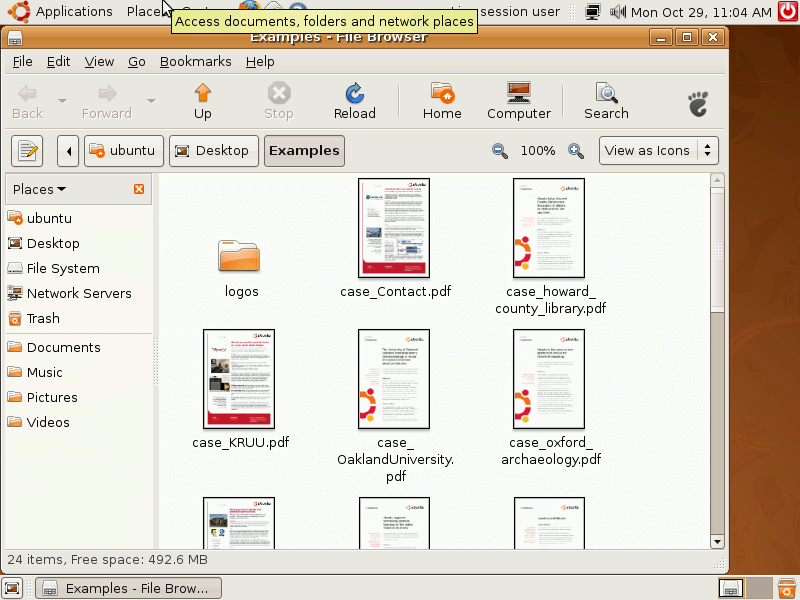
Task: Open the File menu
Action: point(22,62)
